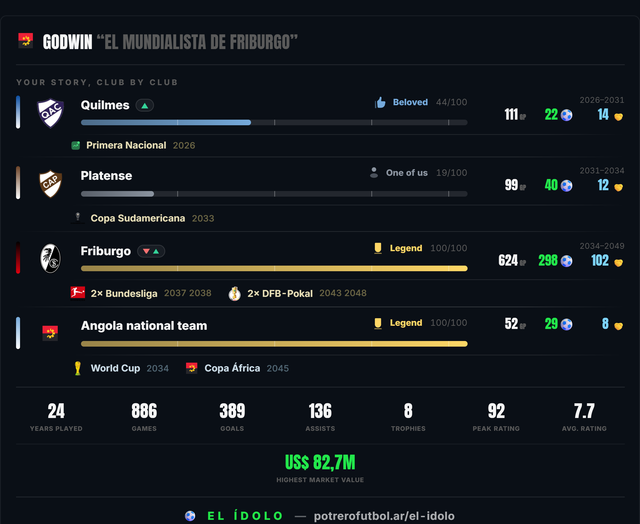
Task: Click the Copa África 2045 trophy text
Action: (x=247, y=369)
